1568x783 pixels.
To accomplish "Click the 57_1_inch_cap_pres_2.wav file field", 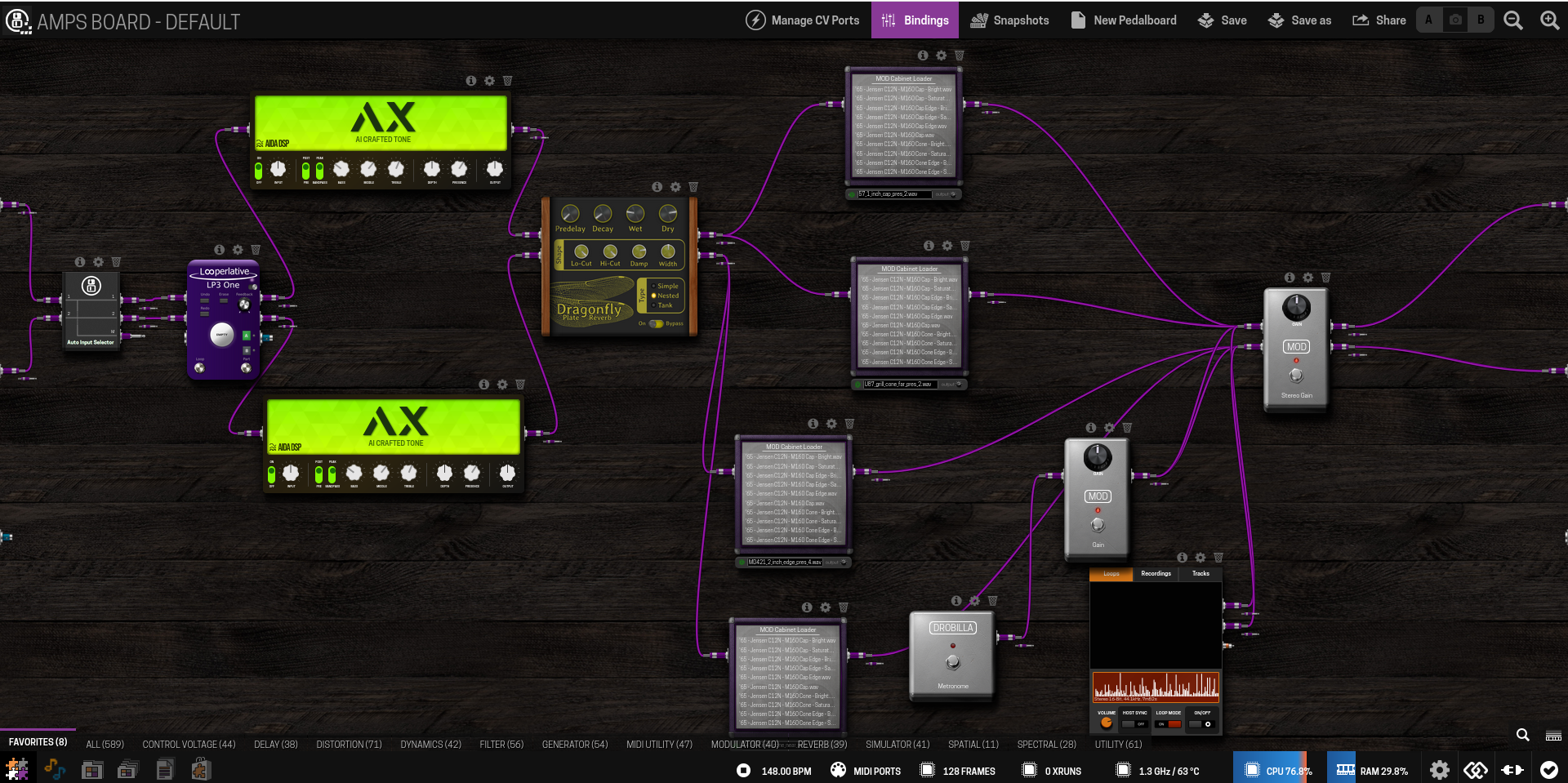I will [x=894, y=194].
